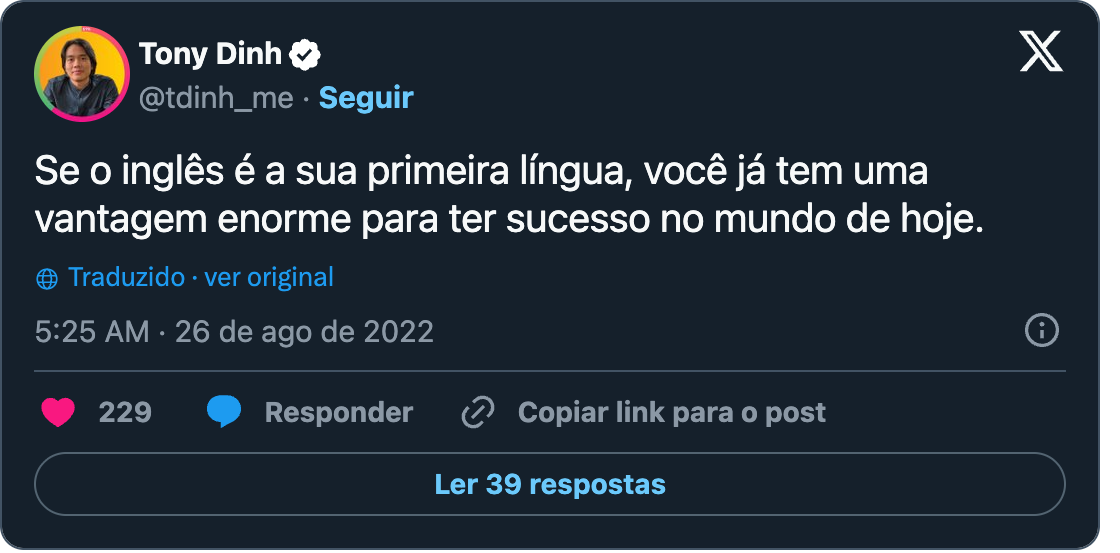
Task: Click the X logo in the corner
Action: coord(1041,53)
